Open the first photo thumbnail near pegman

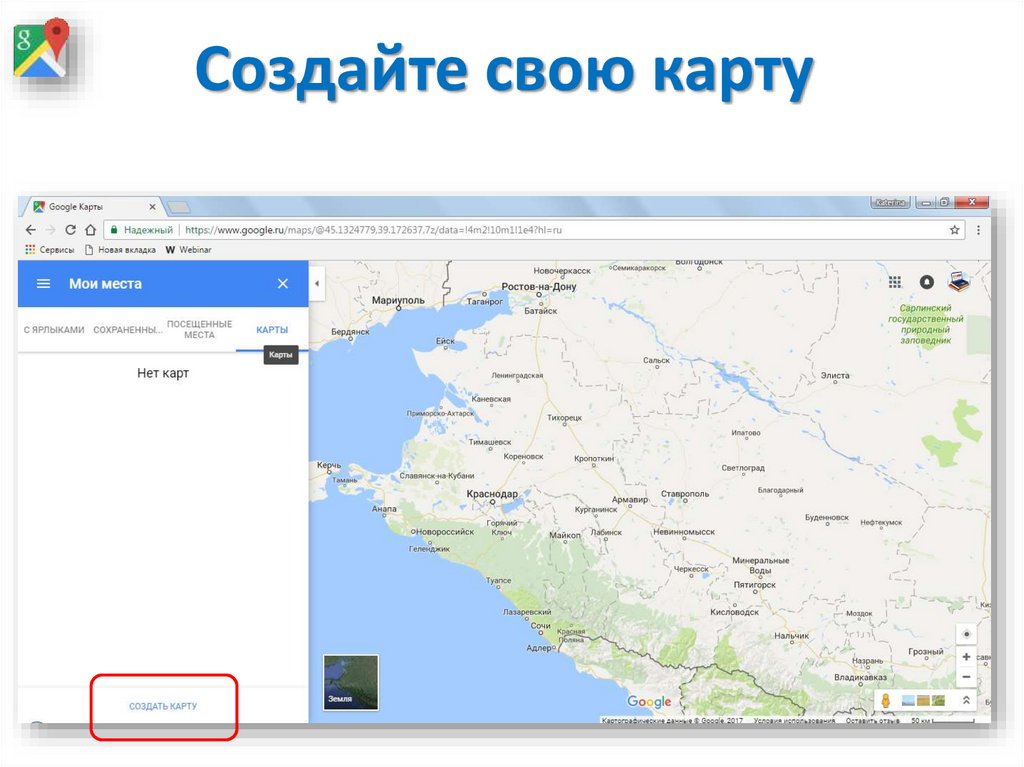pos(908,701)
